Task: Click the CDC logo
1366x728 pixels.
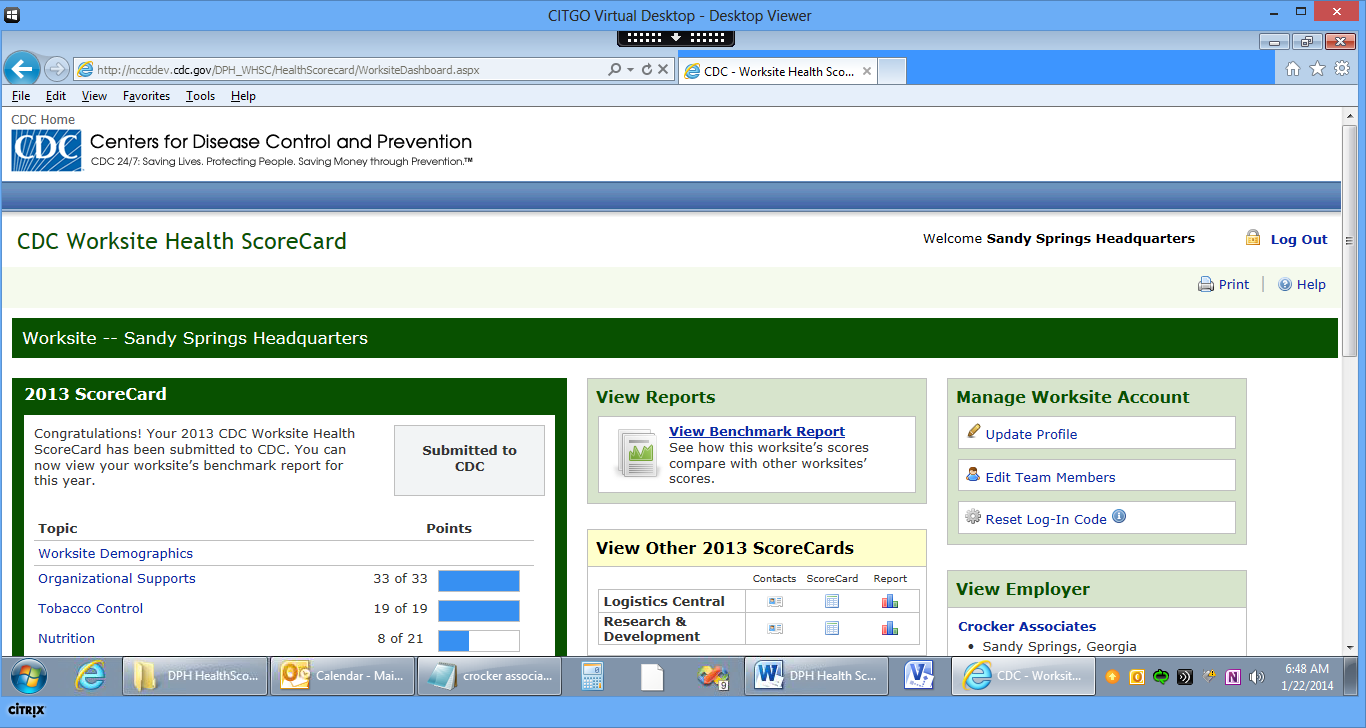Action: 46,151
